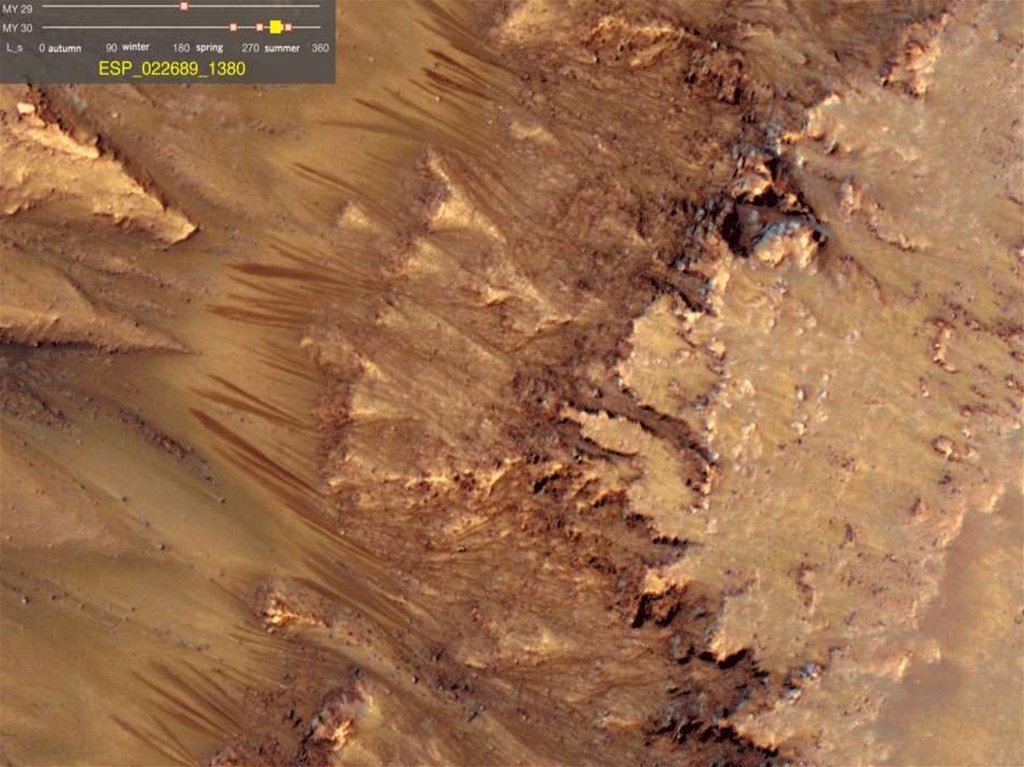Click the 360 value at the axis end
Screen dimensions: 1024x767
tap(320, 47)
